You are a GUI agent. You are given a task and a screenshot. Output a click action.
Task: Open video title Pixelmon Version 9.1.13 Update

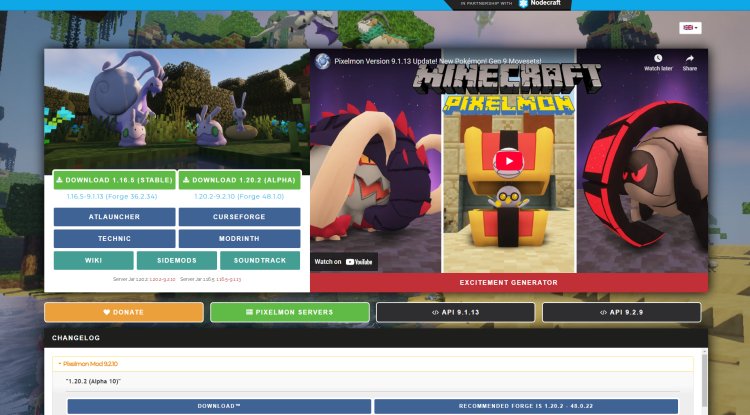(x=438, y=61)
